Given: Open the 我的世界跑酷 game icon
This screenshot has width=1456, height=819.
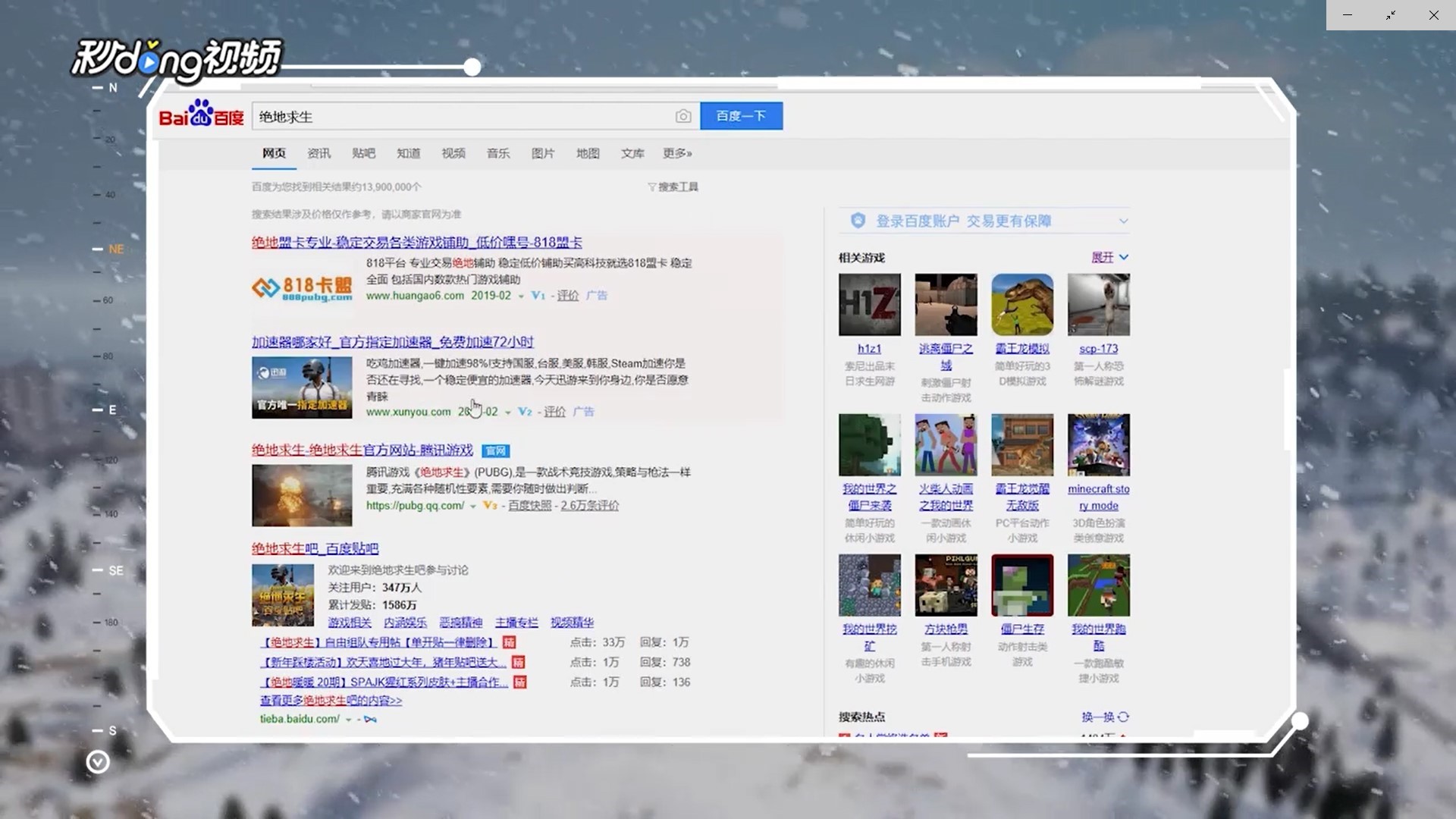Looking at the screenshot, I should [x=1098, y=585].
